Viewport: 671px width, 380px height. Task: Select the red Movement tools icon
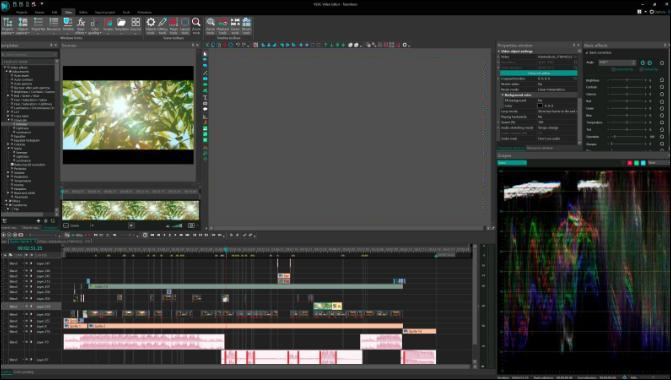173,25
